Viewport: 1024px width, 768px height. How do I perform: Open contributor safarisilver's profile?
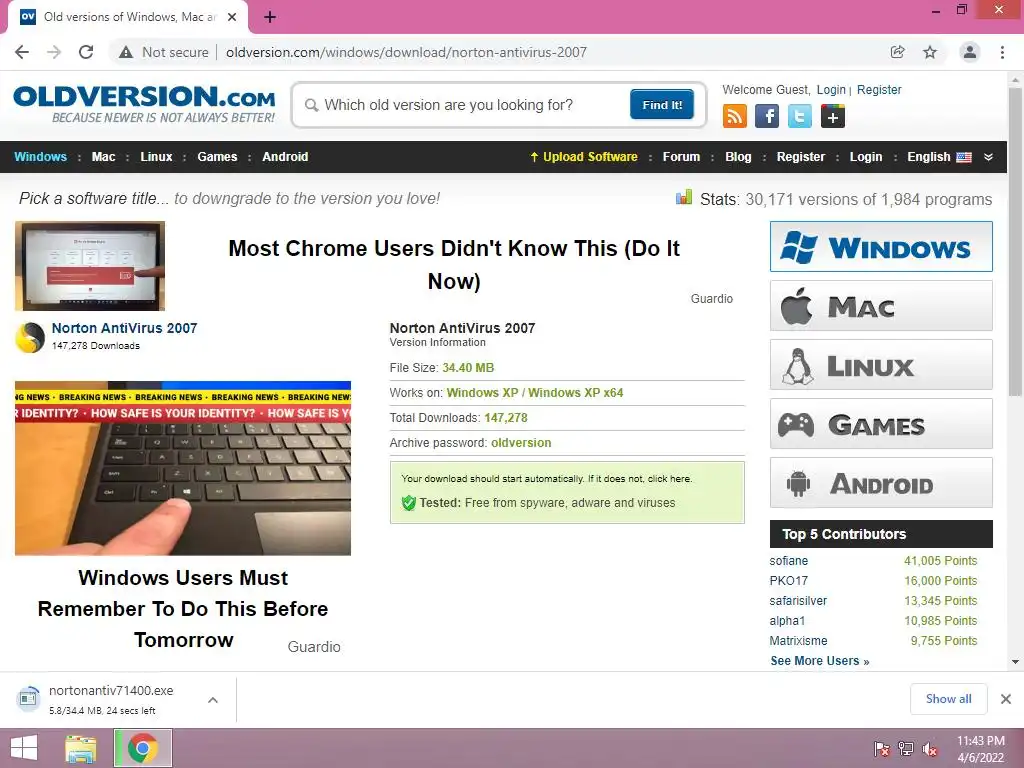point(798,601)
